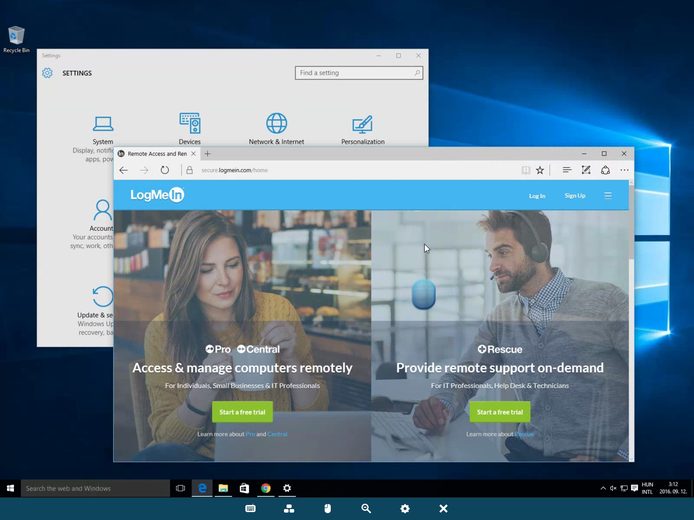The height and width of the screenshot is (520, 694).
Task: Open Microsoft Edge from the taskbar
Action: (x=202, y=488)
